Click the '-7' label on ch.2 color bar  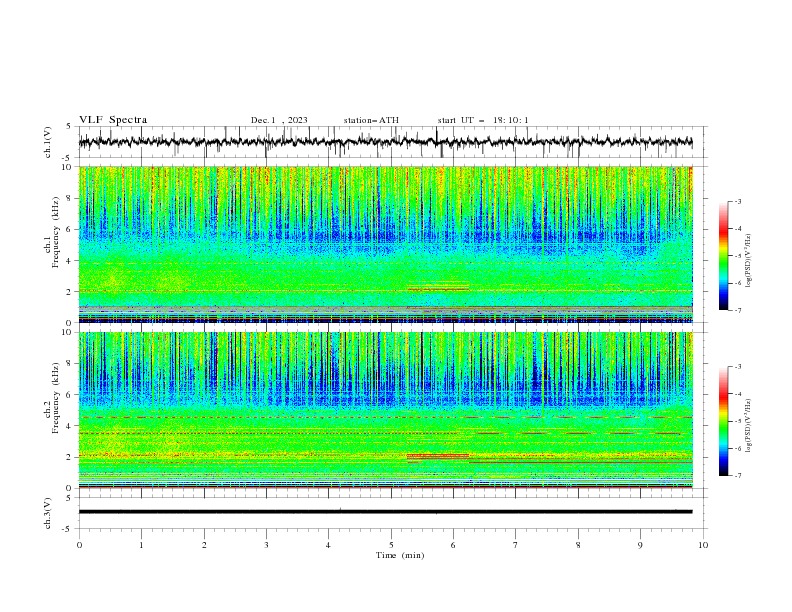[737, 475]
